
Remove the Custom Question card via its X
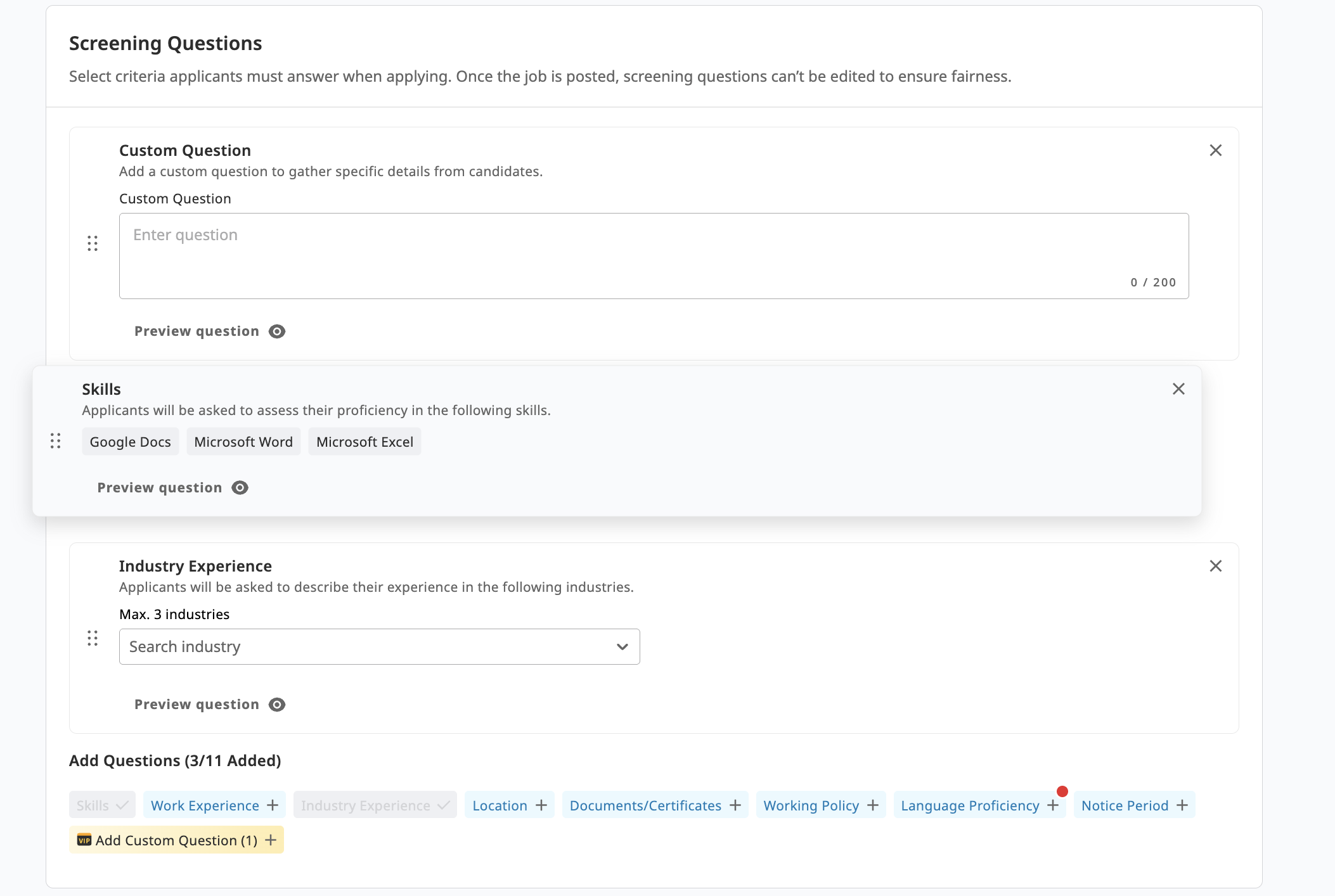point(1216,151)
